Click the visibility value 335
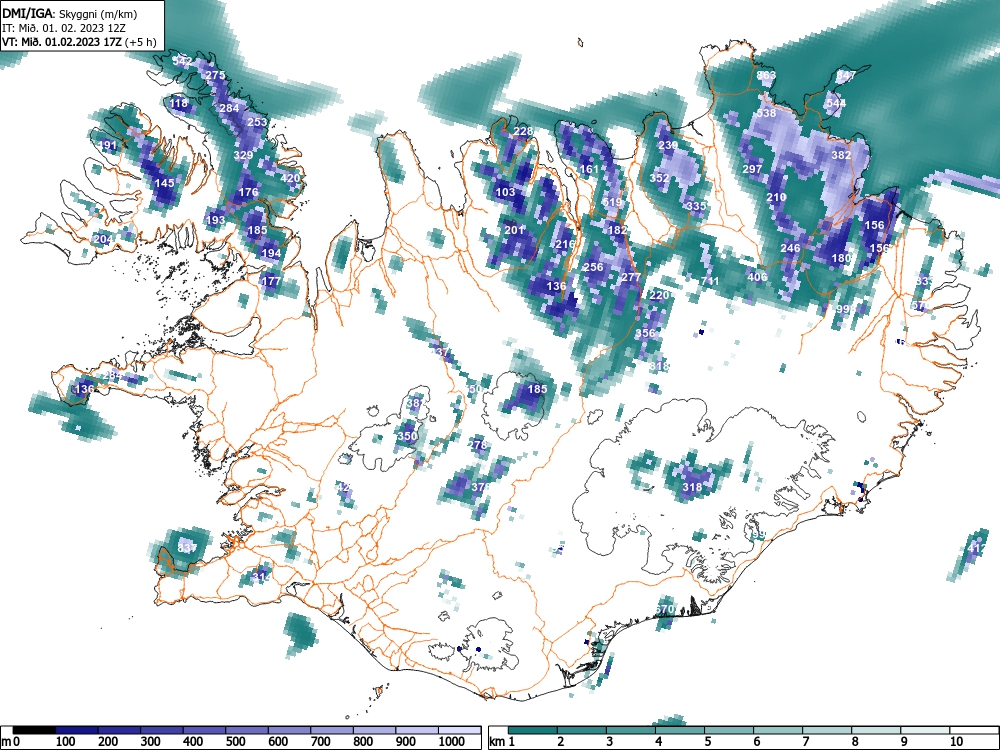This screenshot has height=750, width=1000. 696,206
